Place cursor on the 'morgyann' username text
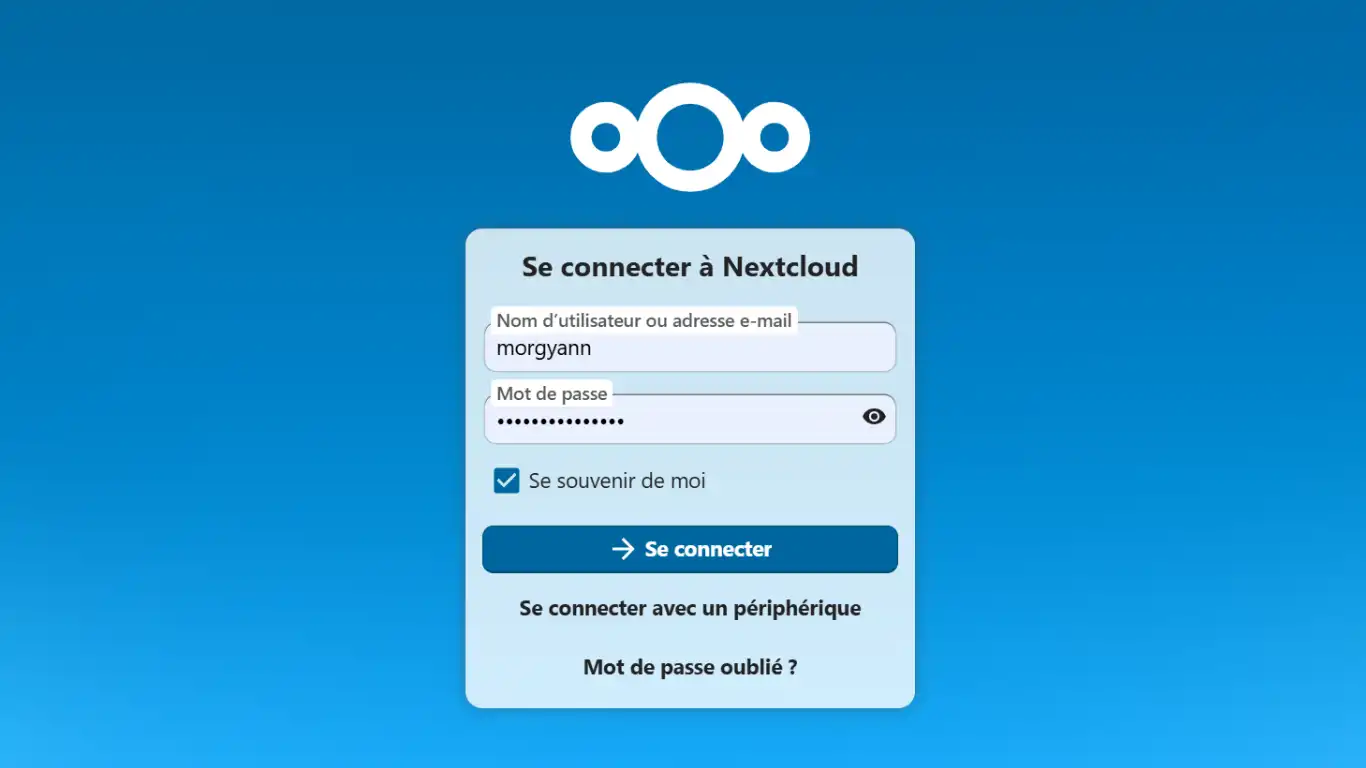This screenshot has height=768, width=1366. [x=544, y=349]
